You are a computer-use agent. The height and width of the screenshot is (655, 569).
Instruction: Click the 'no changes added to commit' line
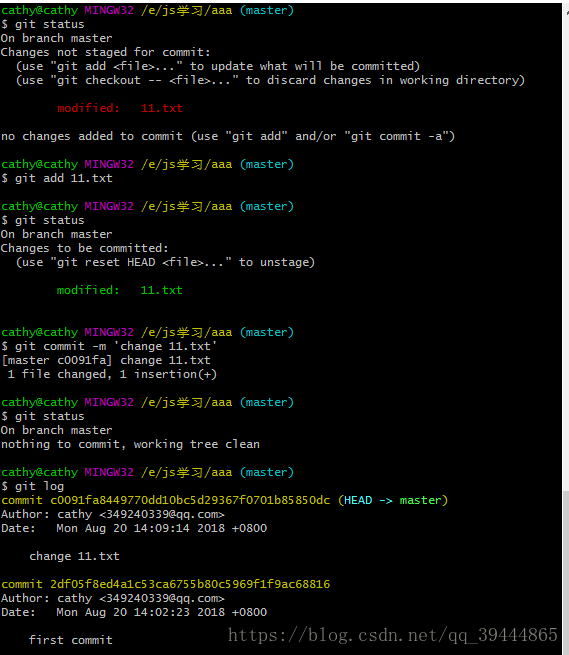228,136
